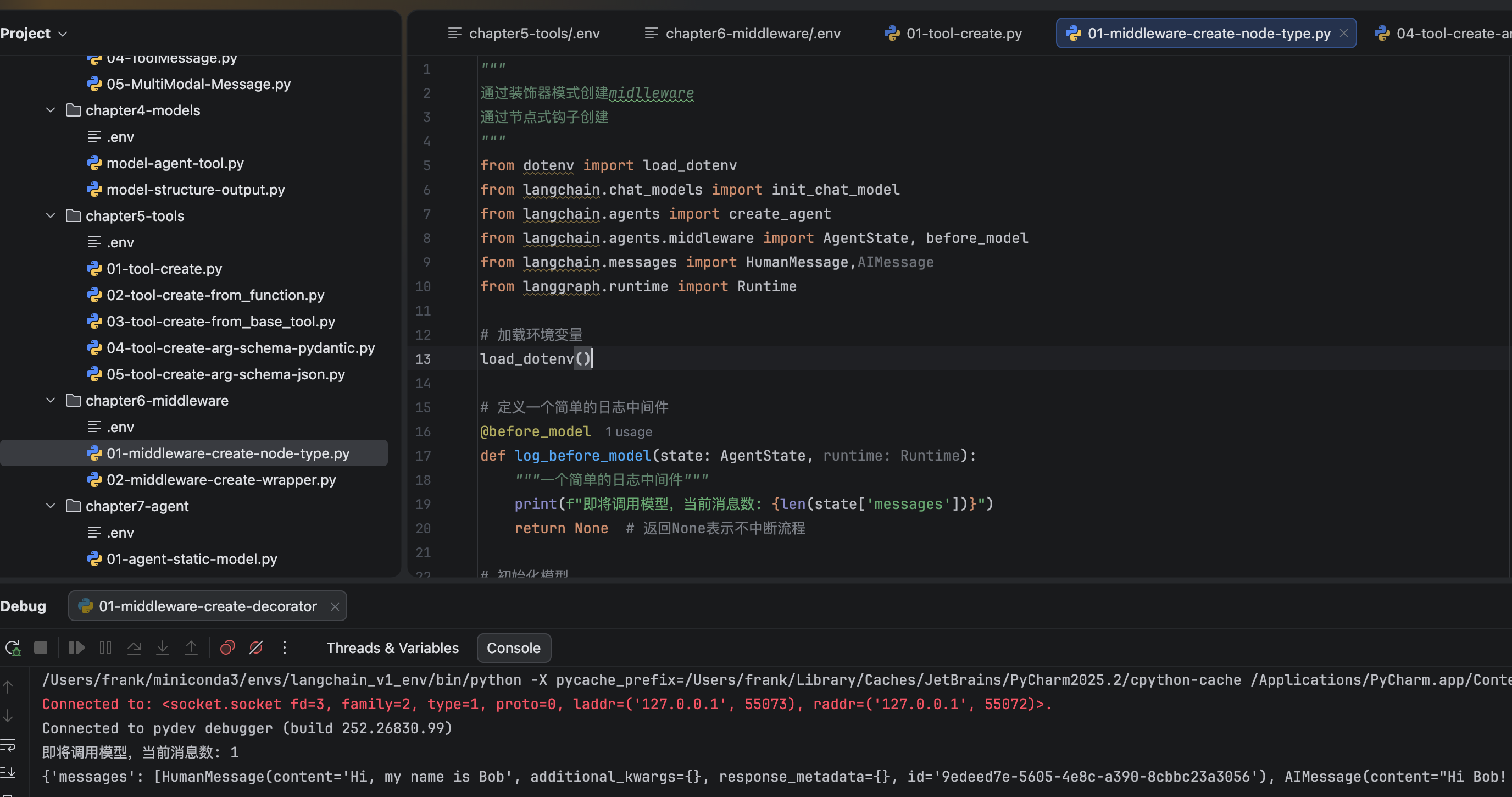1512x797 pixels.
Task: Click the Pause Program icon
Action: click(x=105, y=648)
